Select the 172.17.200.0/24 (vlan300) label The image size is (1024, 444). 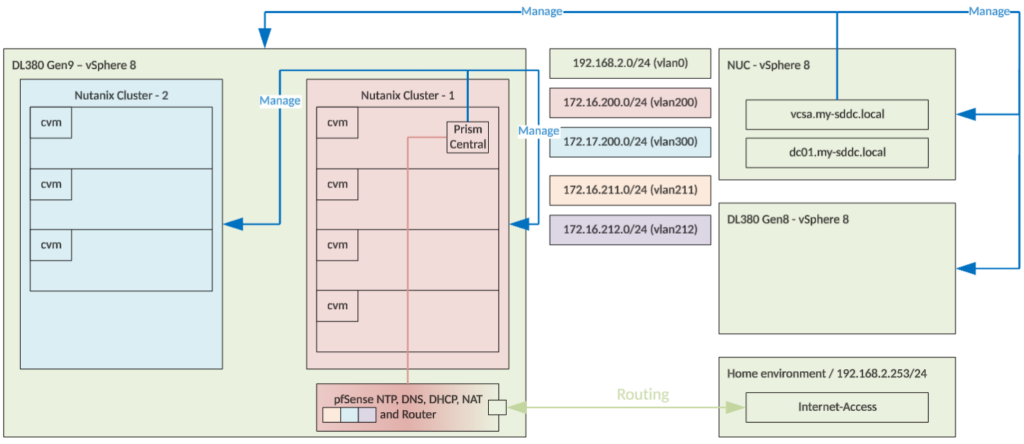tap(629, 142)
